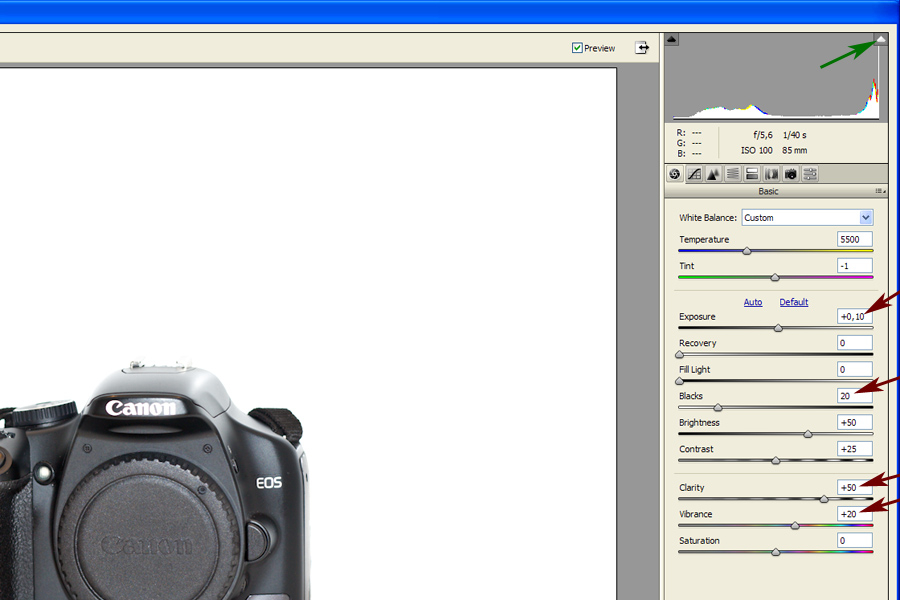The width and height of the screenshot is (900, 600).
Task: Open the HSL / Grayscale tab
Action: click(x=733, y=174)
